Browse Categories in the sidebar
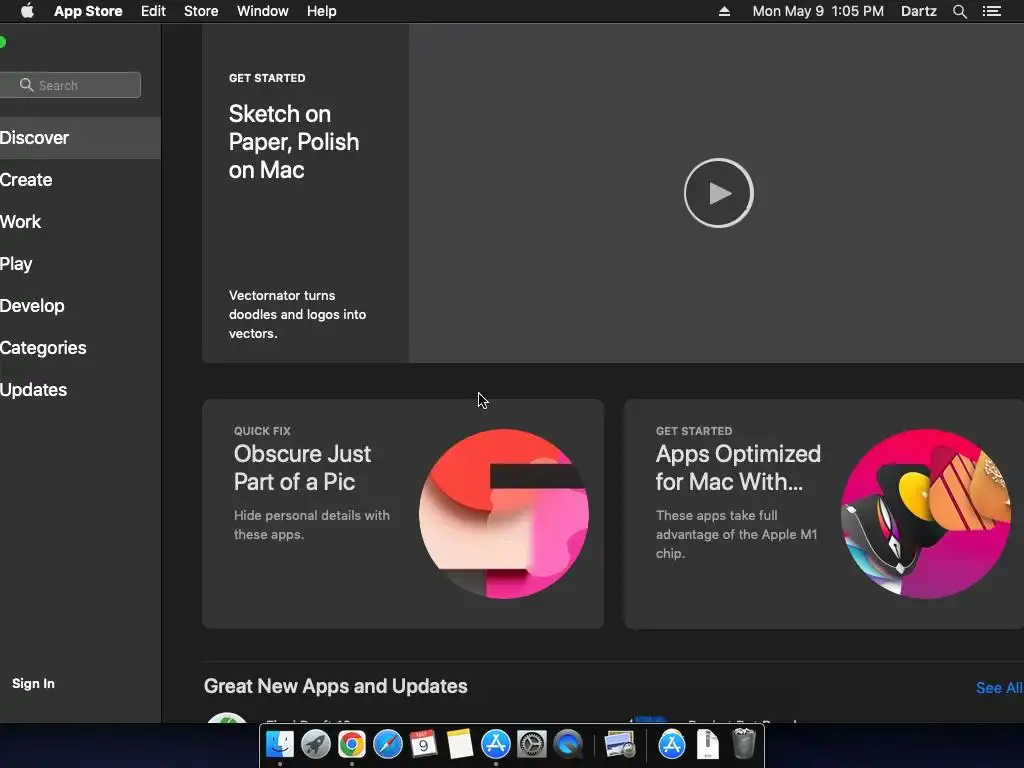Screen dimensions: 1024x768 pyautogui.click(x=80, y=347)
